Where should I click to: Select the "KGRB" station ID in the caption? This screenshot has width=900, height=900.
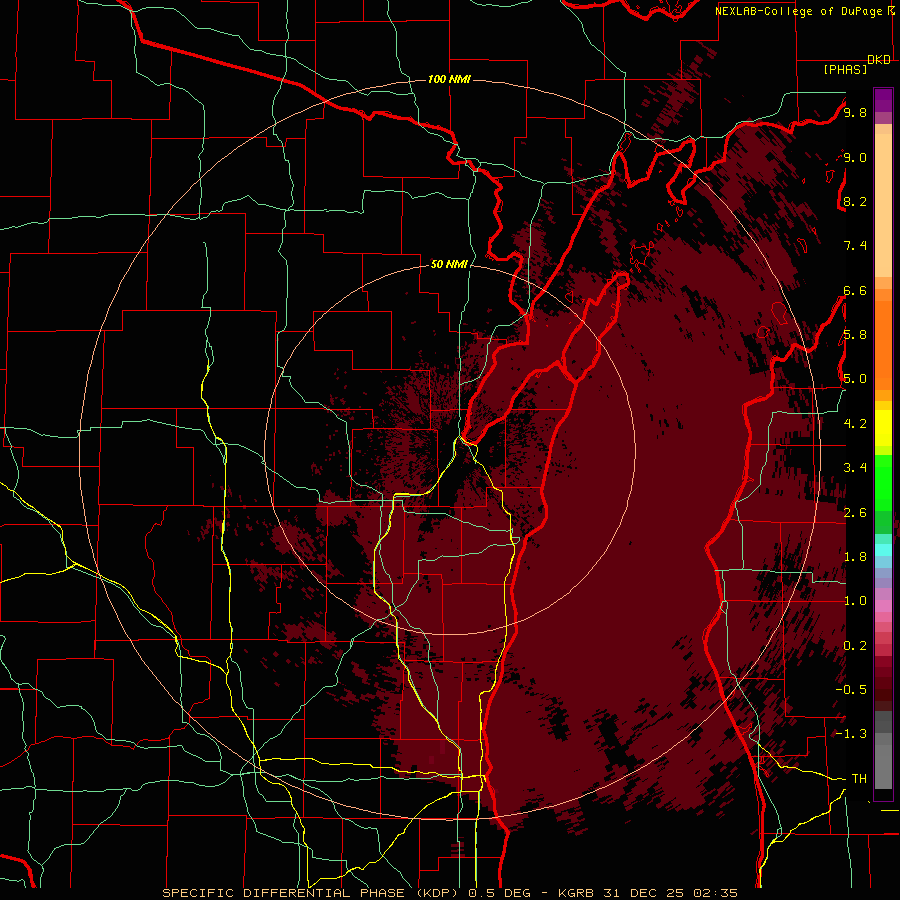(x=577, y=893)
